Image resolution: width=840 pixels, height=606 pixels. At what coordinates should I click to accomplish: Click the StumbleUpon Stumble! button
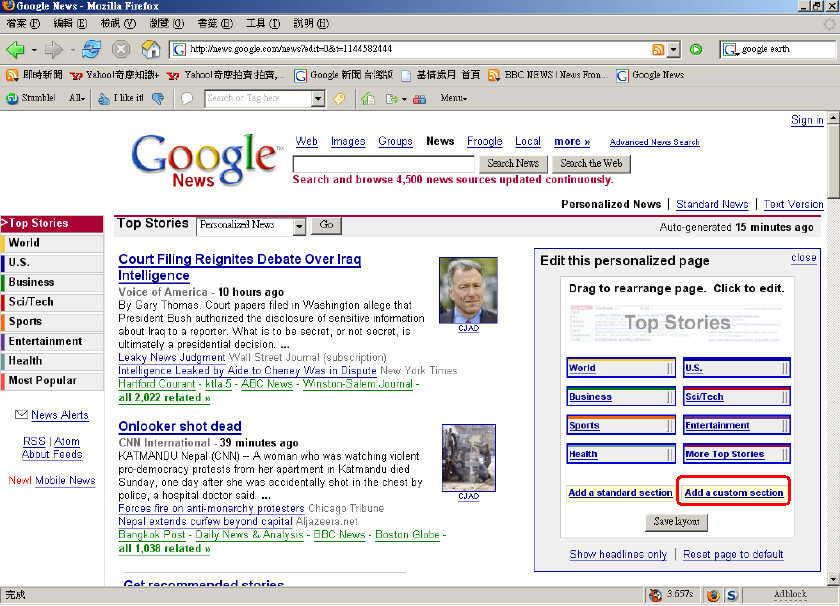[x=31, y=98]
